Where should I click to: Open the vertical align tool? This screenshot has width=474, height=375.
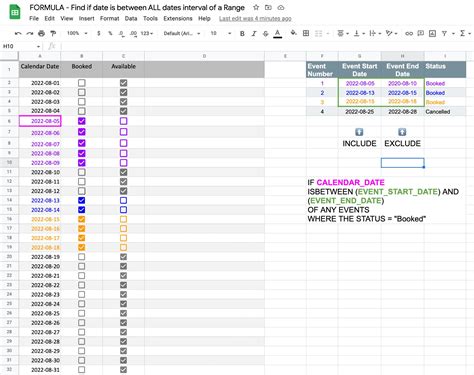357,33
